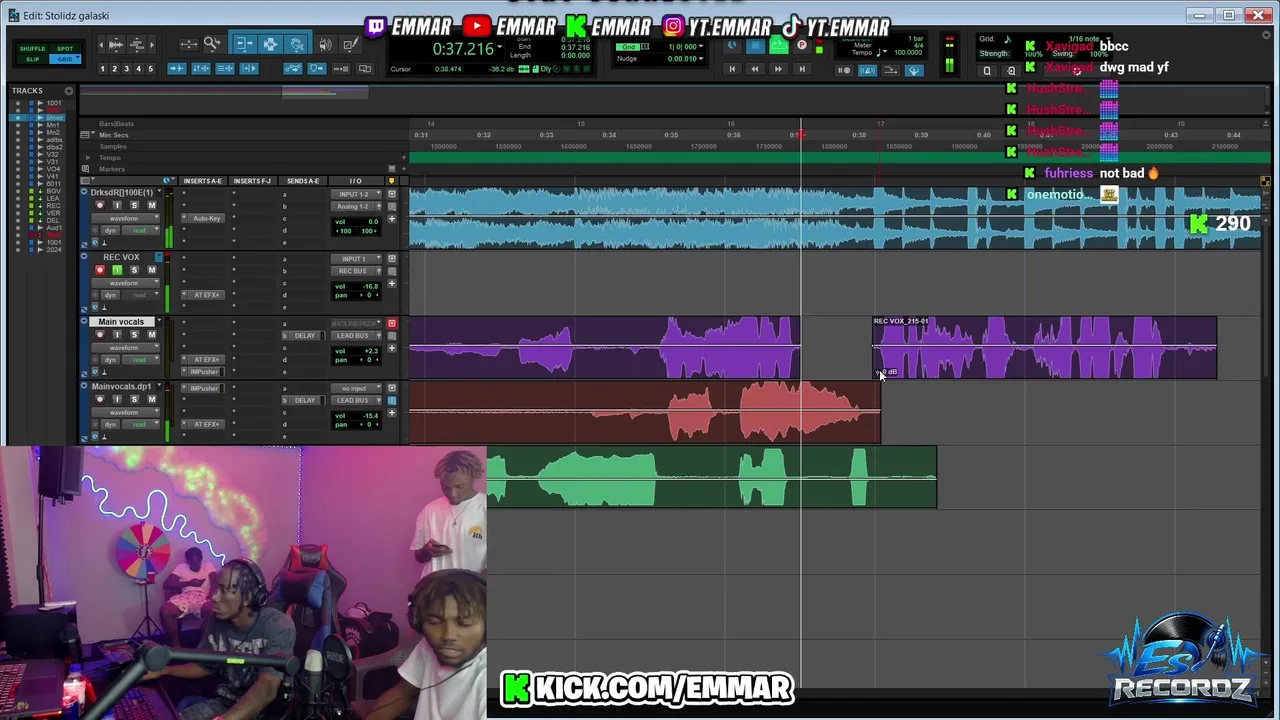Viewport: 1280px width, 720px height.
Task: Click the Play transport button
Action: pos(779,46)
